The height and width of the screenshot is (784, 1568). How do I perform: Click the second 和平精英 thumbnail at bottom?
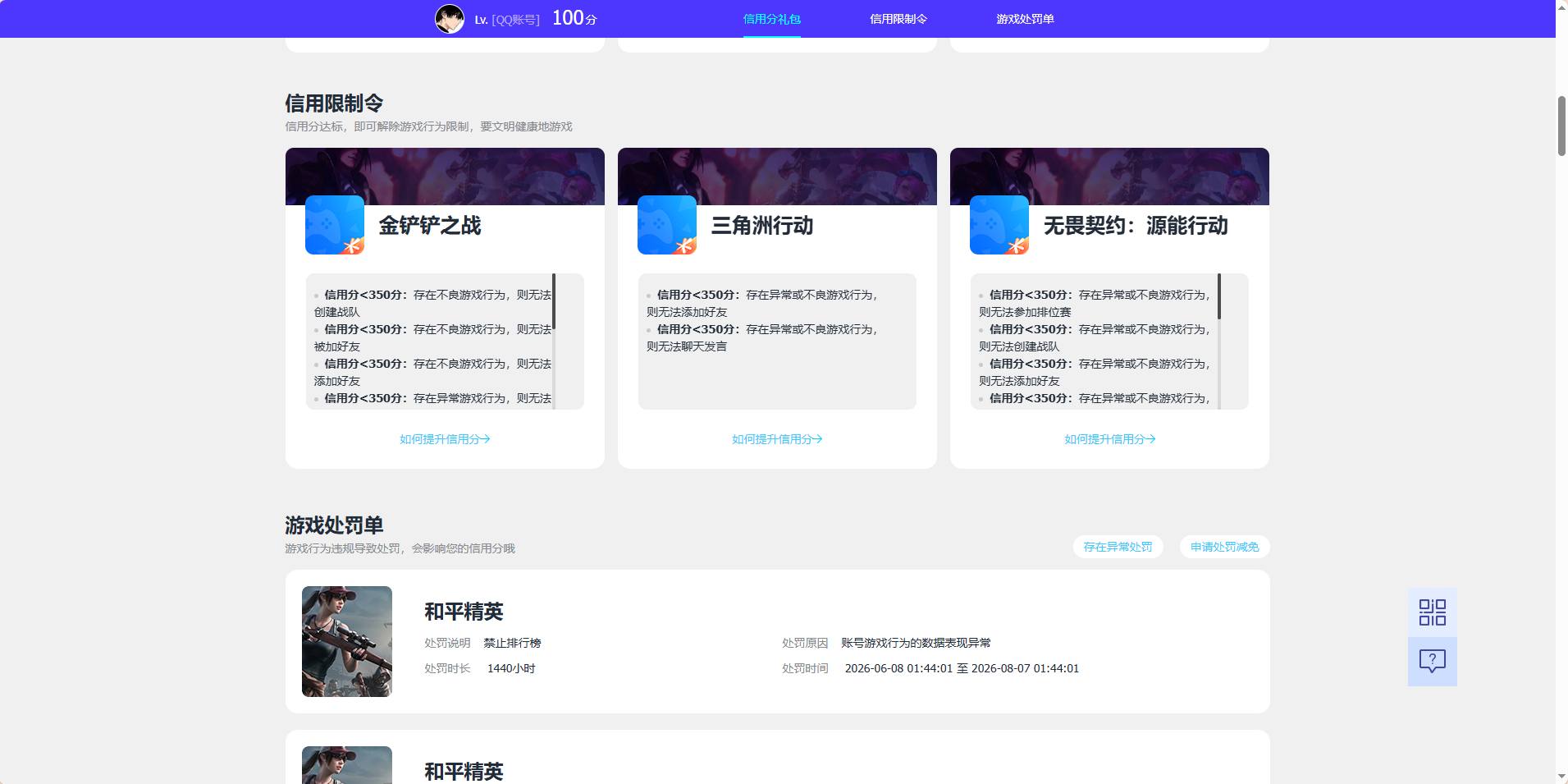point(347,765)
